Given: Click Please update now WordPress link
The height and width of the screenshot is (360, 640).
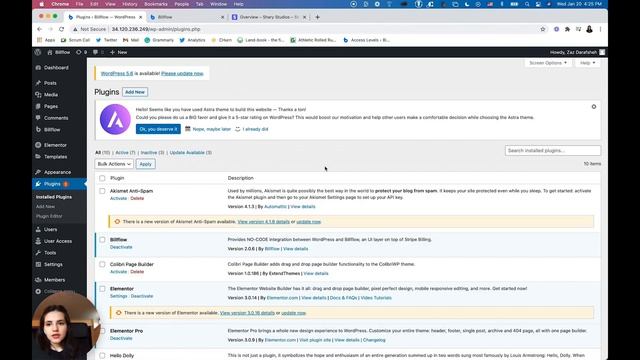Looking at the screenshot, I should 182,73.
